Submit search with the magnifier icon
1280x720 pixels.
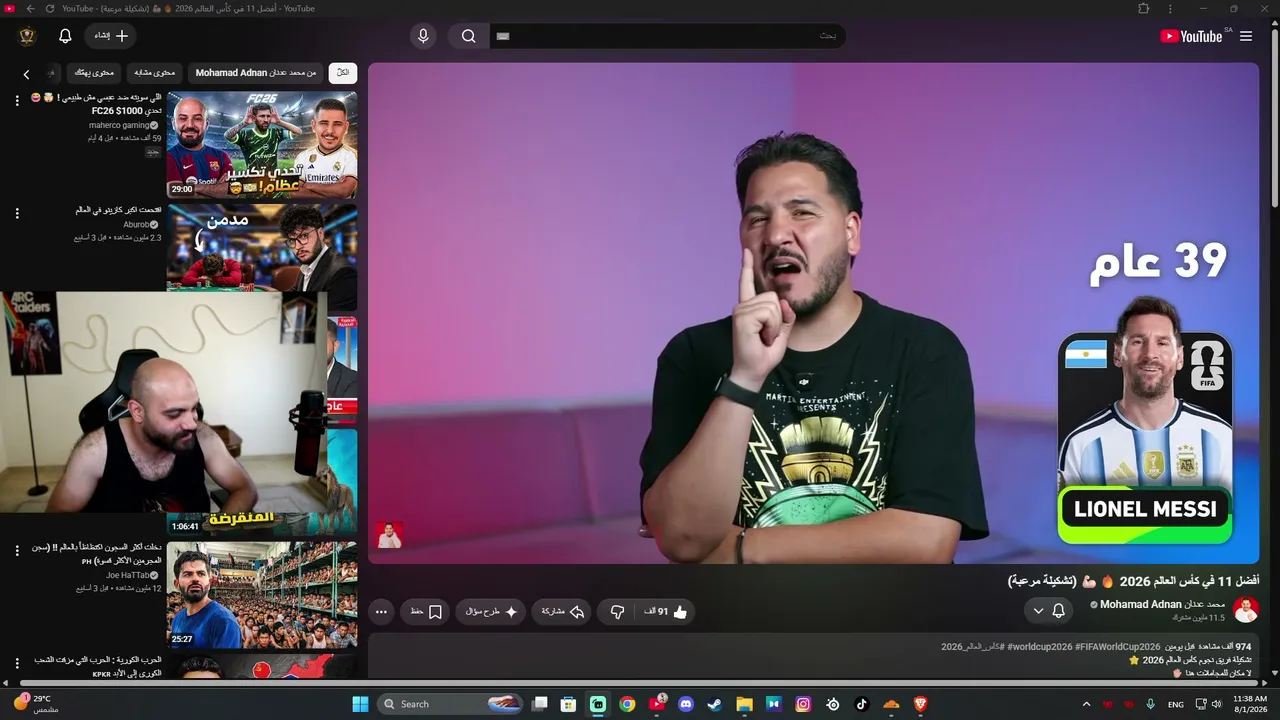468,36
